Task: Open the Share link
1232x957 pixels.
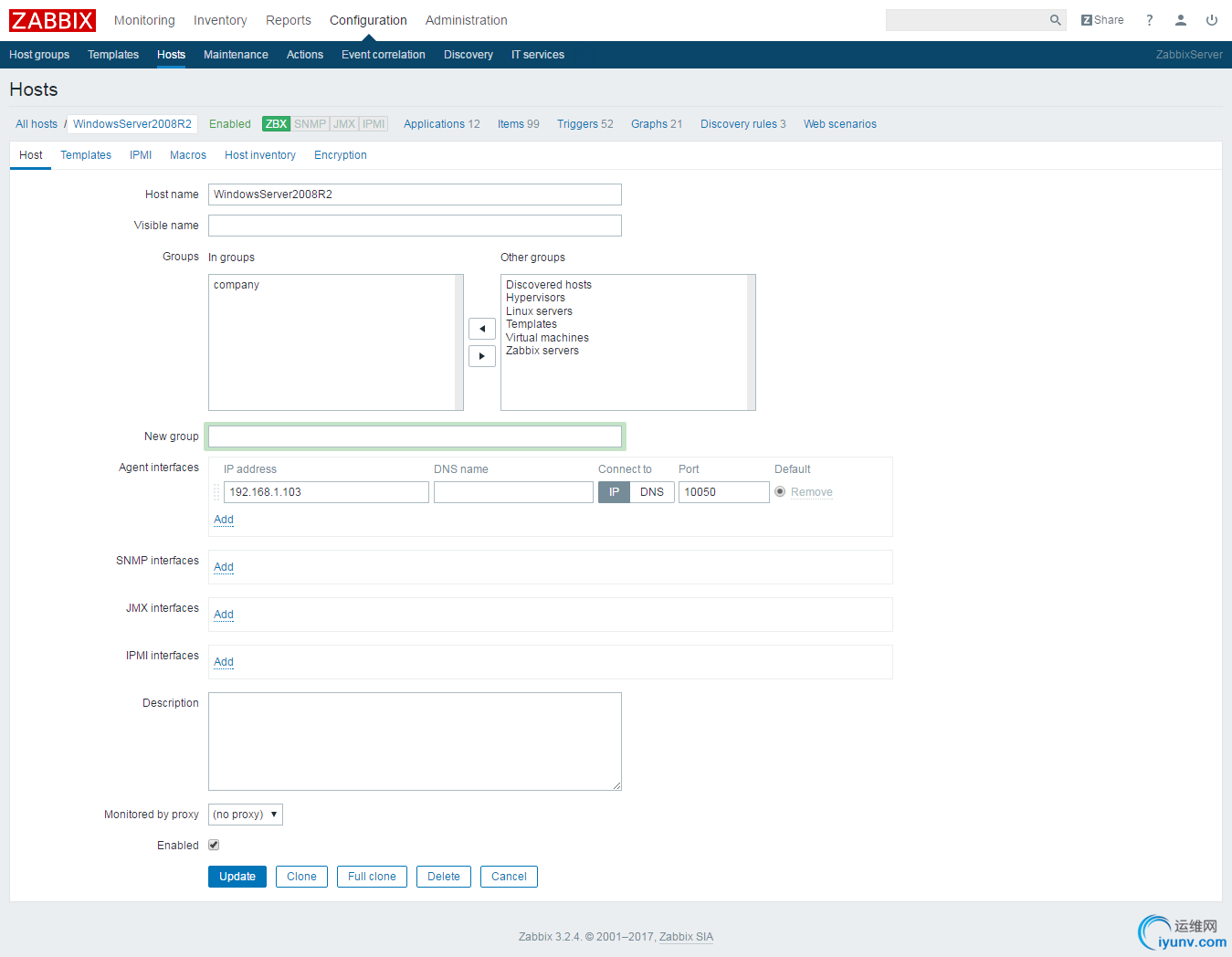Action: tap(1102, 20)
